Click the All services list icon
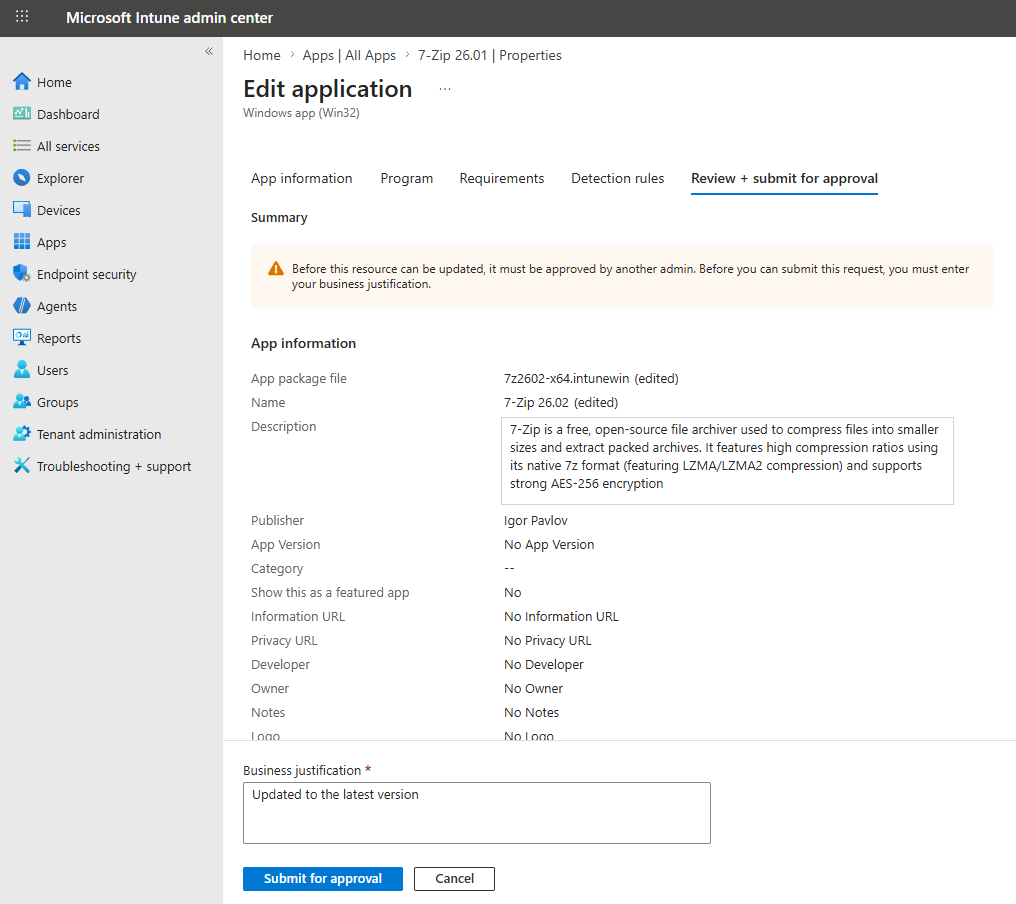This screenshot has width=1016, height=904. tap(22, 146)
